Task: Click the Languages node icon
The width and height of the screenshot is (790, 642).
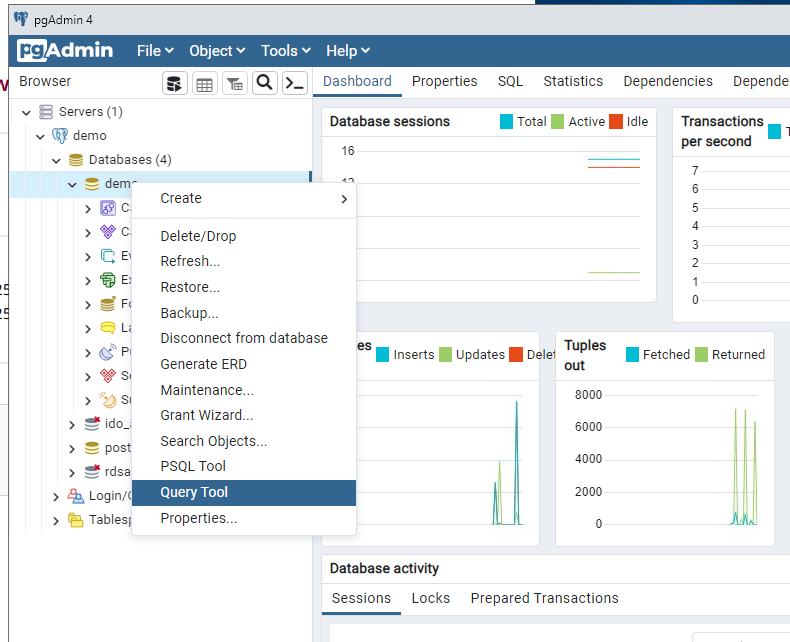Action: coord(108,328)
